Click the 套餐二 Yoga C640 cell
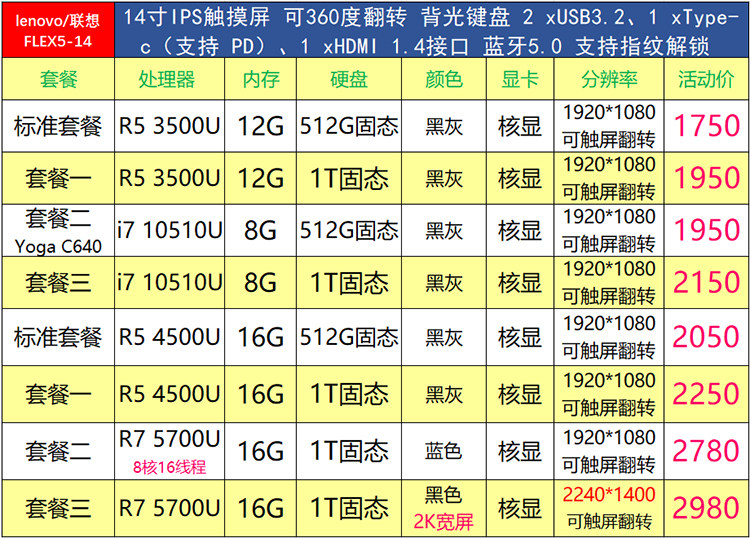750x538 pixels. click(58, 231)
